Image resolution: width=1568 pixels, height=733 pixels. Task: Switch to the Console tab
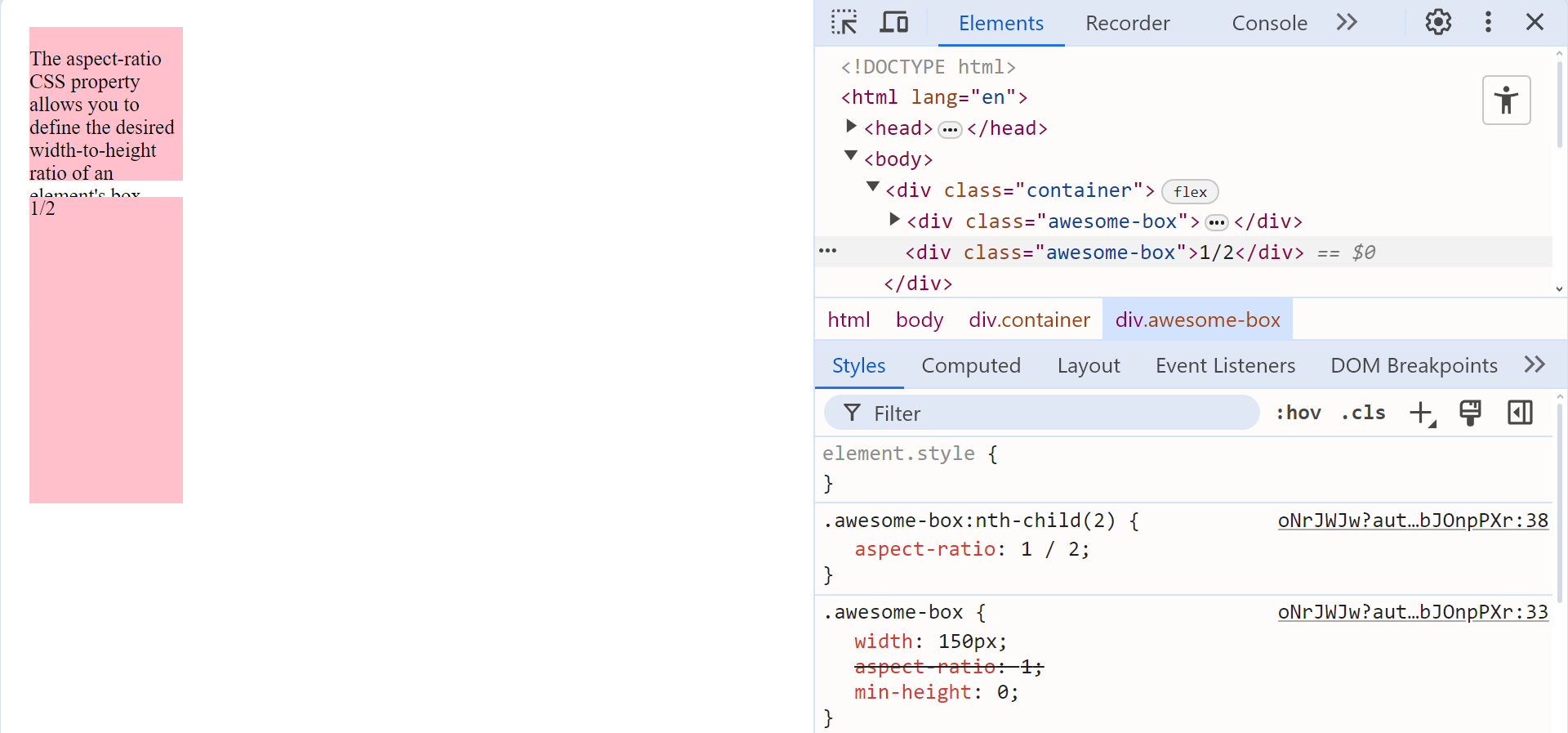pos(1269,24)
